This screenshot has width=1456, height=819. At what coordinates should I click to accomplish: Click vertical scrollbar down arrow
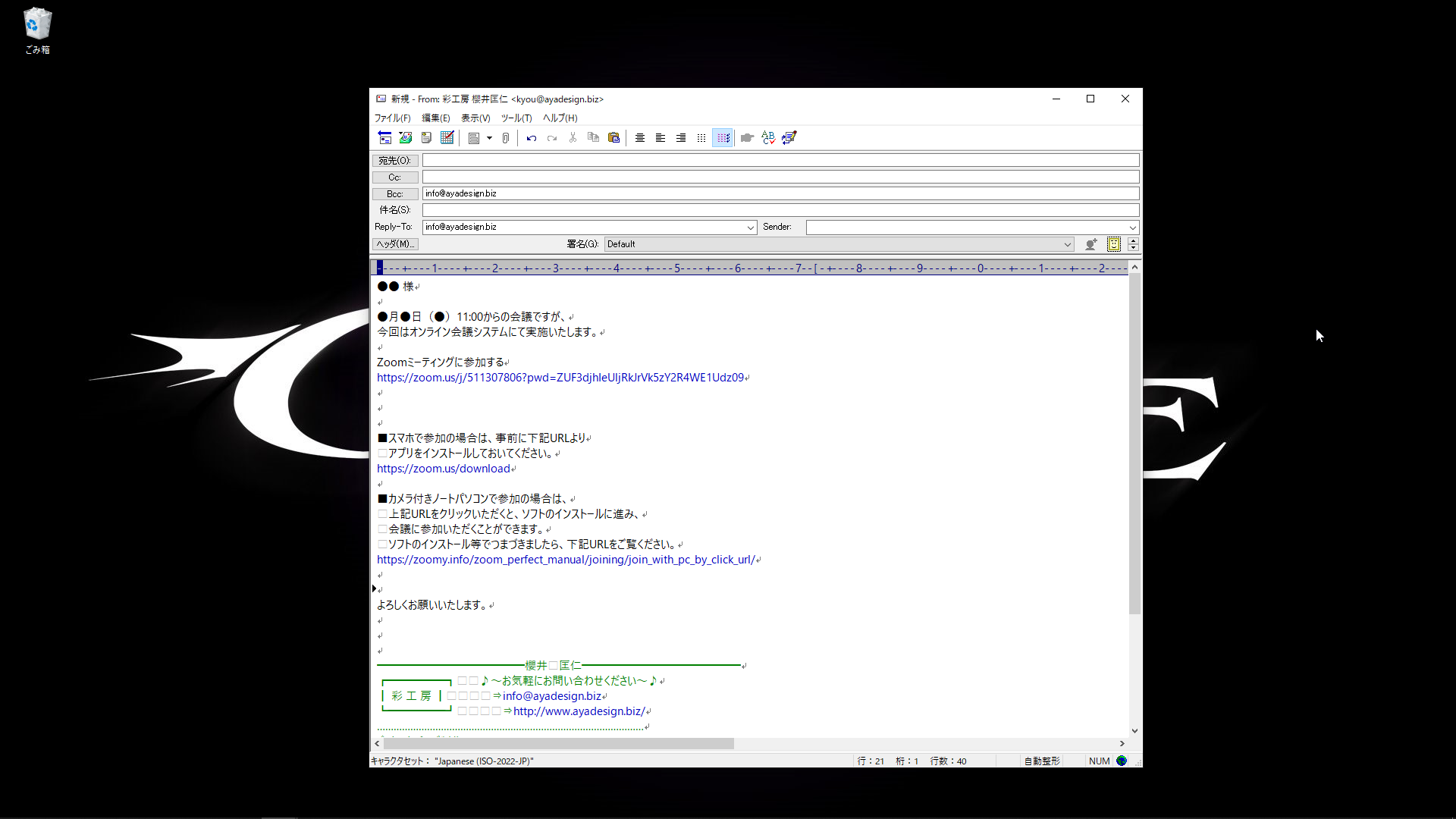(x=1134, y=731)
